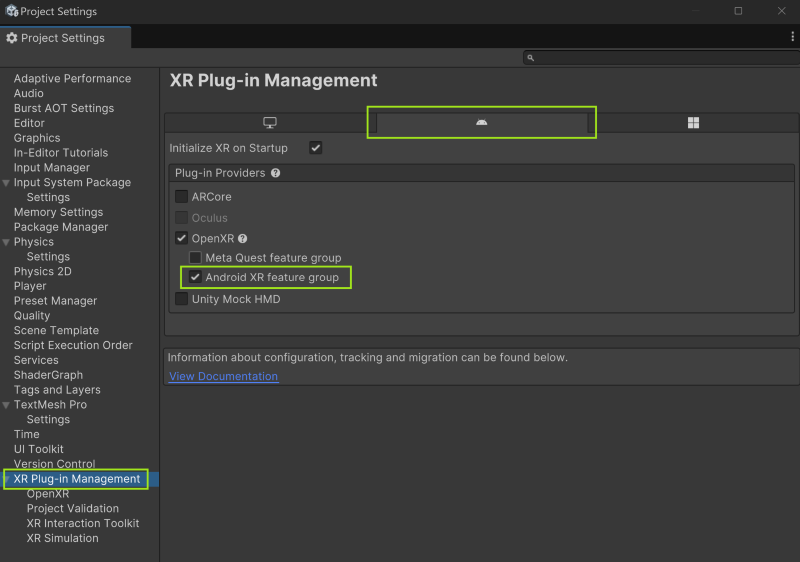Open the View Documentation link

click(223, 376)
